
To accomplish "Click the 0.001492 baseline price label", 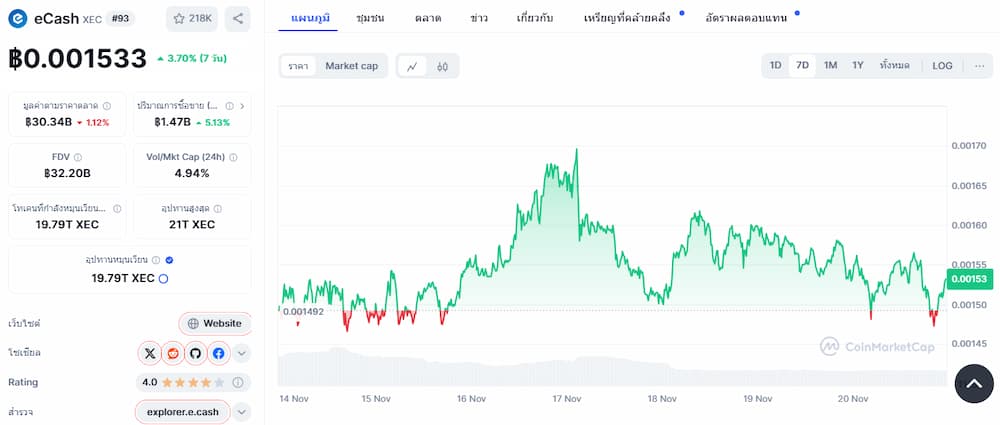I will [x=303, y=311].
